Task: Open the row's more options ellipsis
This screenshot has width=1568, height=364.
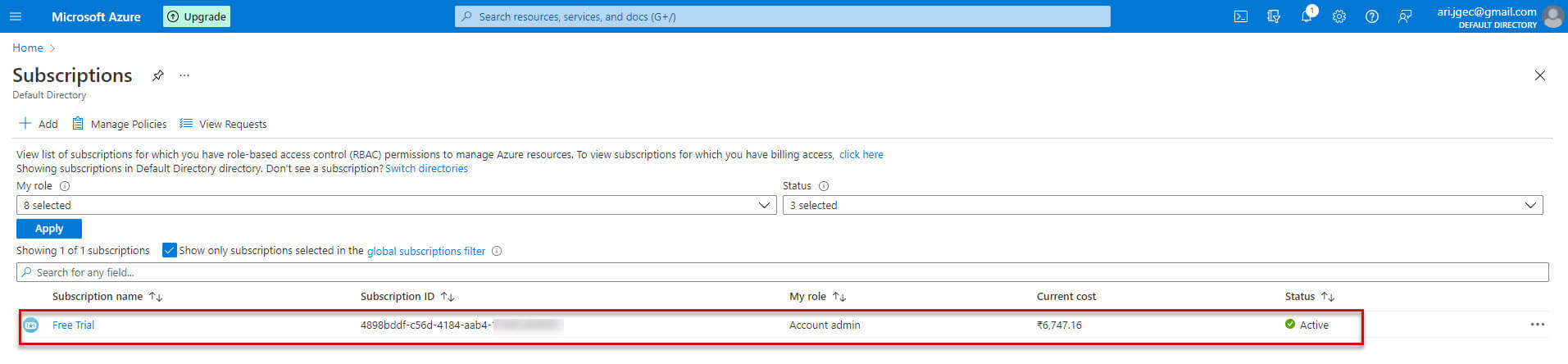Action: click(1537, 325)
